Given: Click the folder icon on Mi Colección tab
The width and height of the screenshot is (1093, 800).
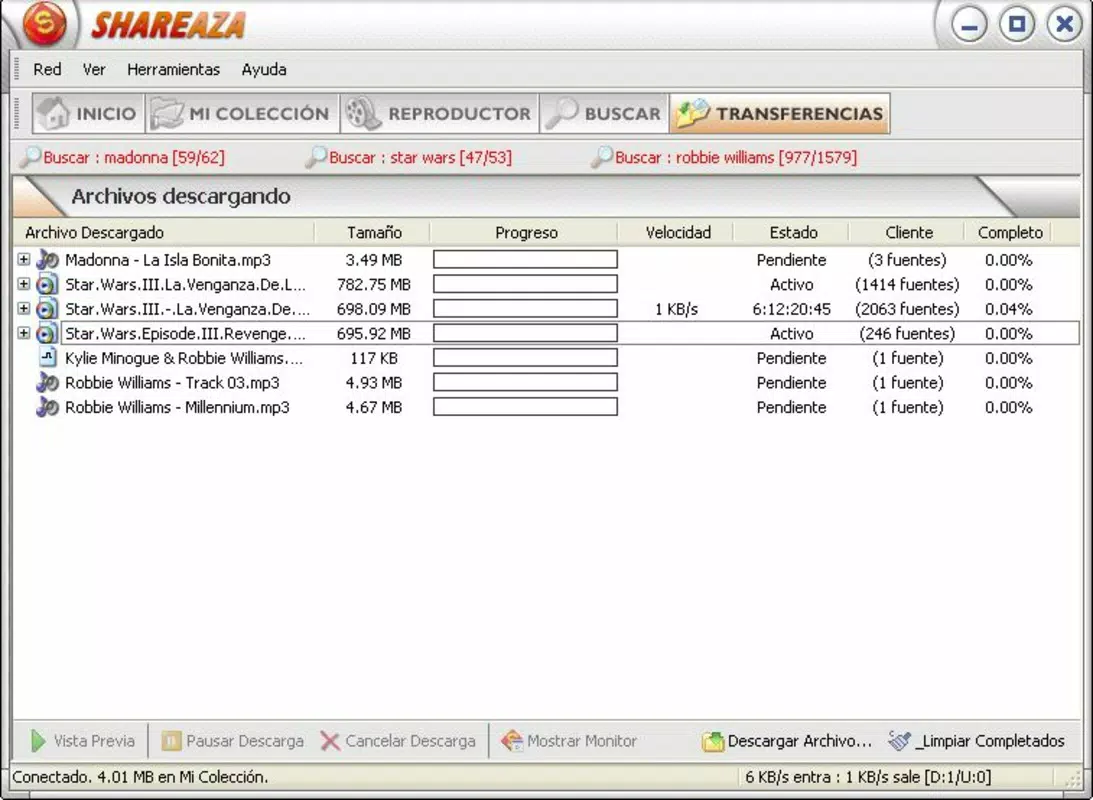Looking at the screenshot, I should [167, 113].
